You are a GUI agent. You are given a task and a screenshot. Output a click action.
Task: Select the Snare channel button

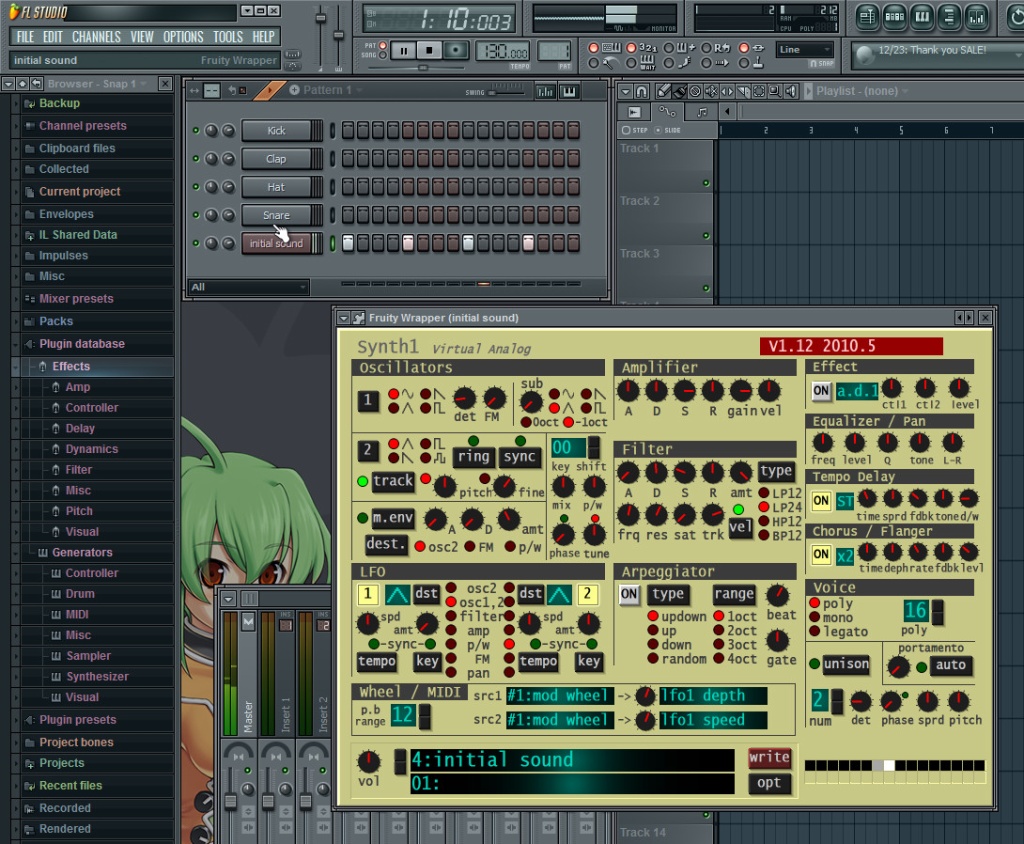point(276,215)
